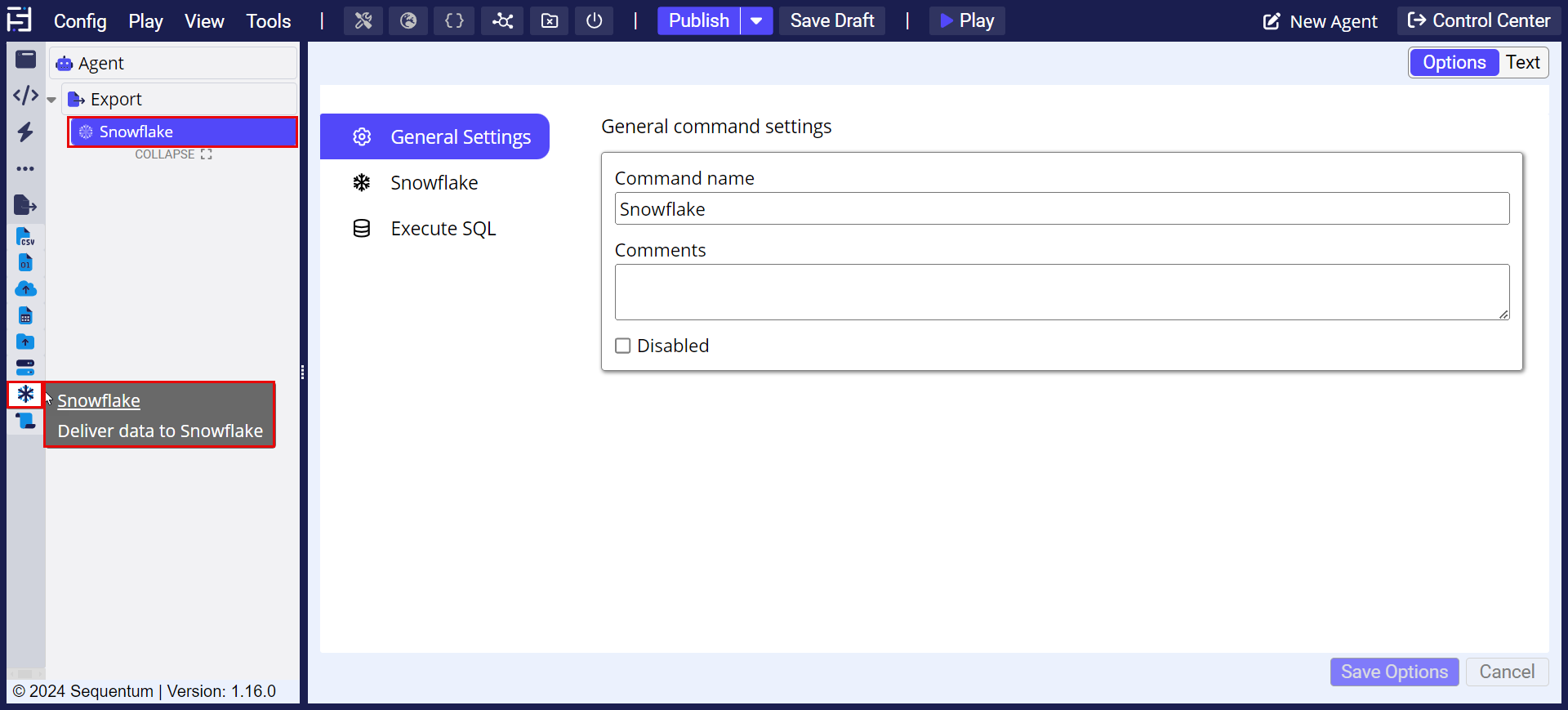The image size is (1568, 710).
Task: Select the lightning bolt icon in sidebar
Action: (x=26, y=132)
